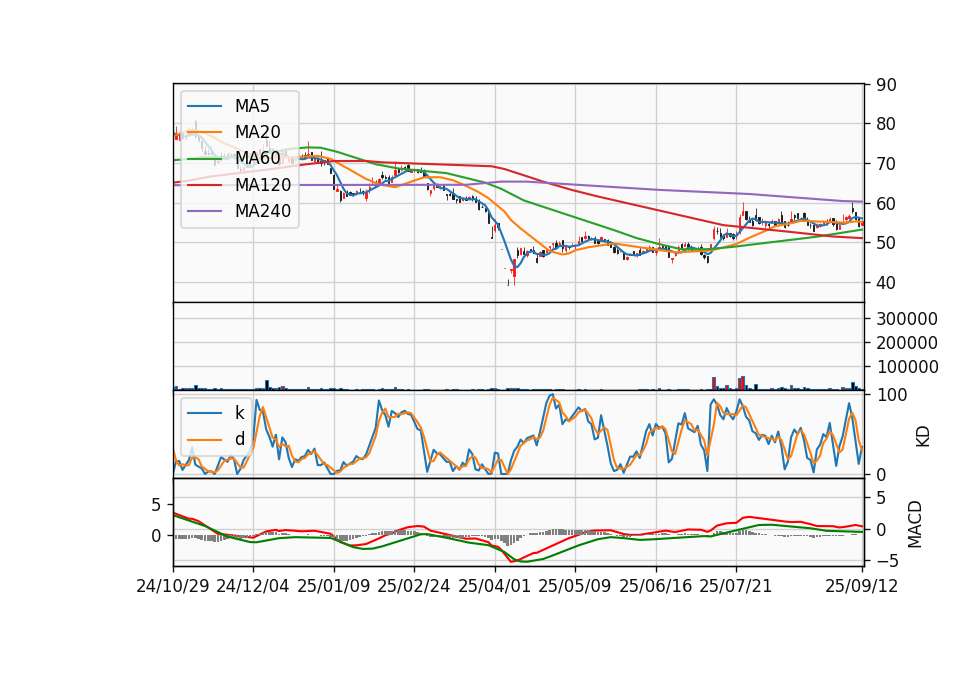The height and width of the screenshot is (690, 960).
Task: Click the 25/02/24 date axis label
Action: [414, 586]
